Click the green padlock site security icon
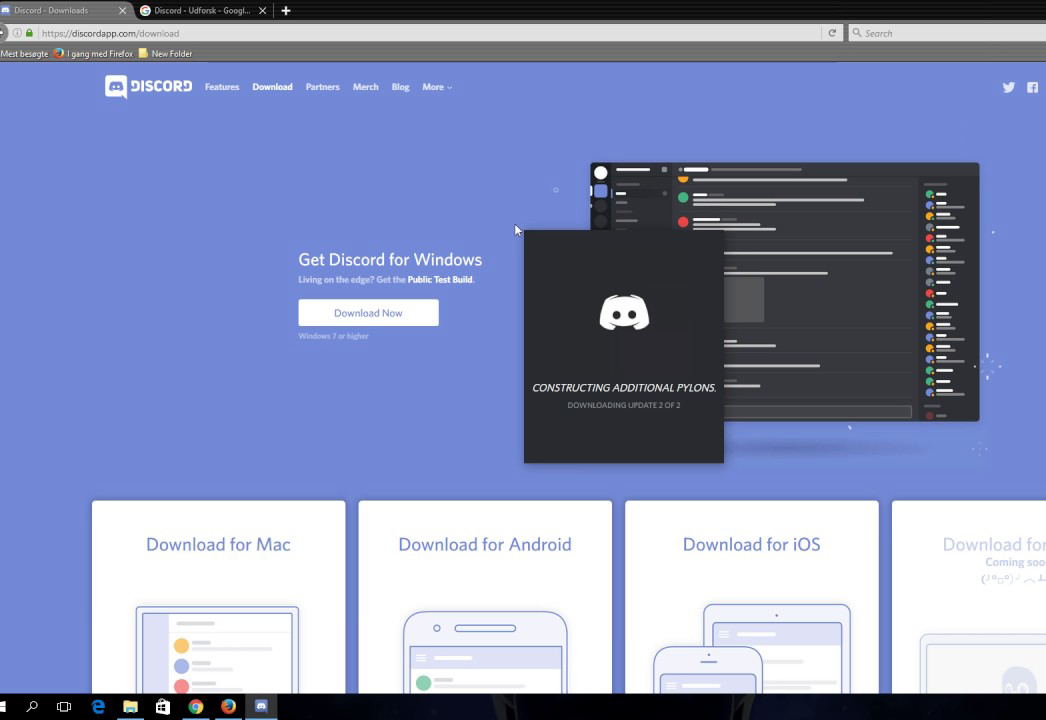The width and height of the screenshot is (1046, 720). [x=29, y=33]
